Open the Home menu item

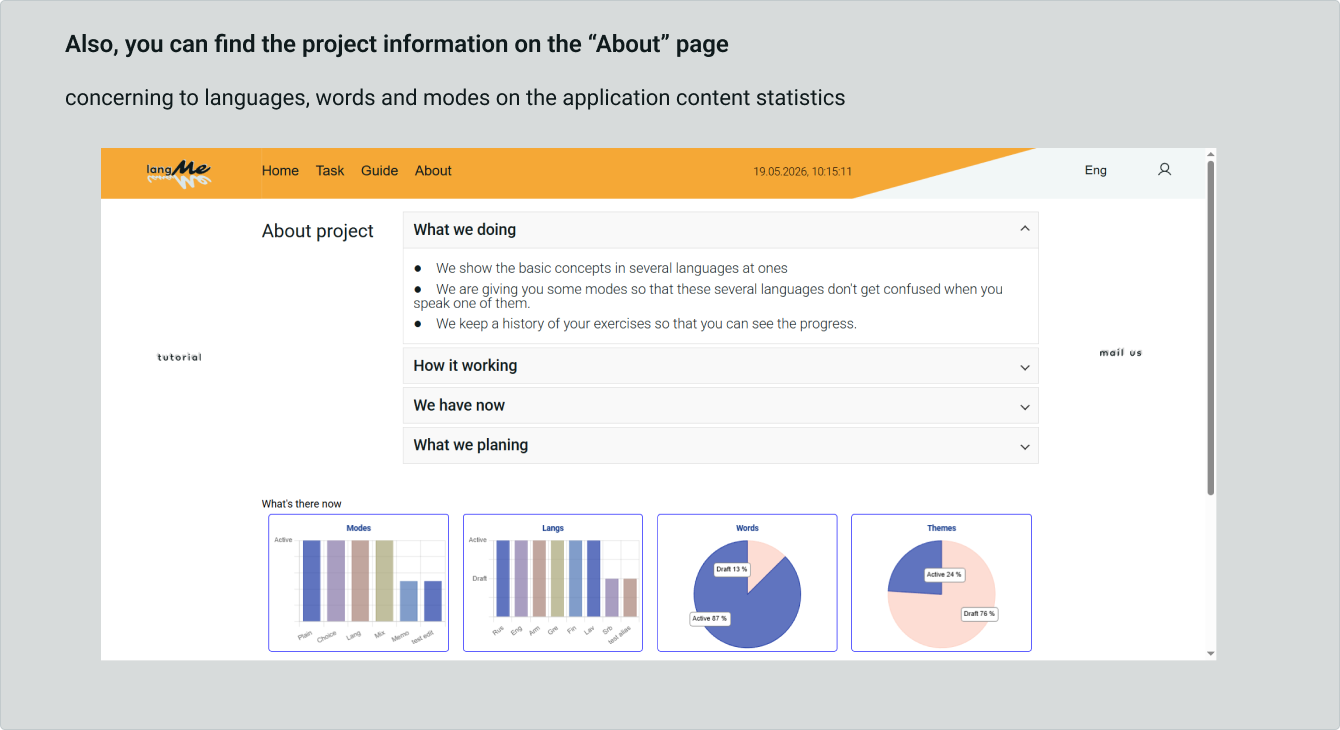tap(280, 171)
